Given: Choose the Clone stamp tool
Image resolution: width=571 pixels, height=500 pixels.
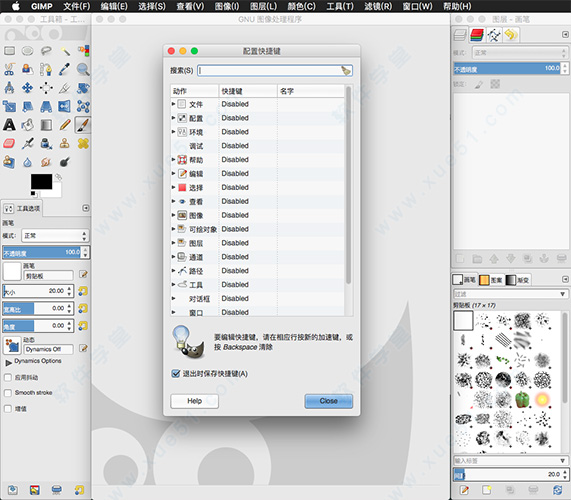Looking at the screenshot, I should [x=65, y=143].
